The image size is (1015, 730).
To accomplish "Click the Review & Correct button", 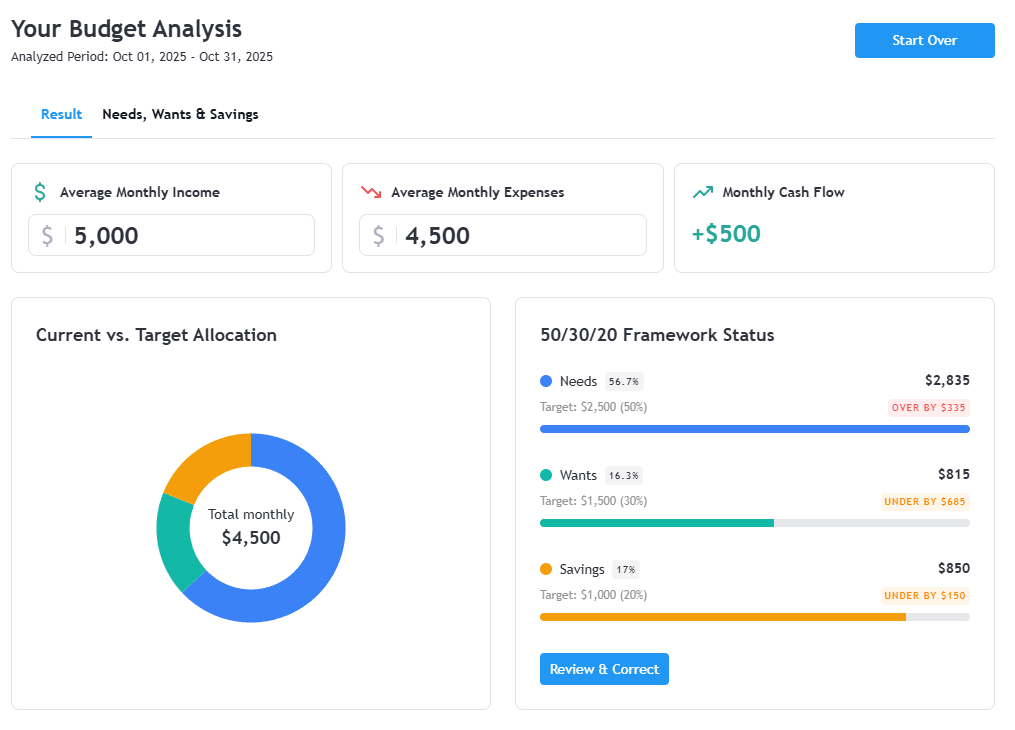I will click(x=604, y=669).
